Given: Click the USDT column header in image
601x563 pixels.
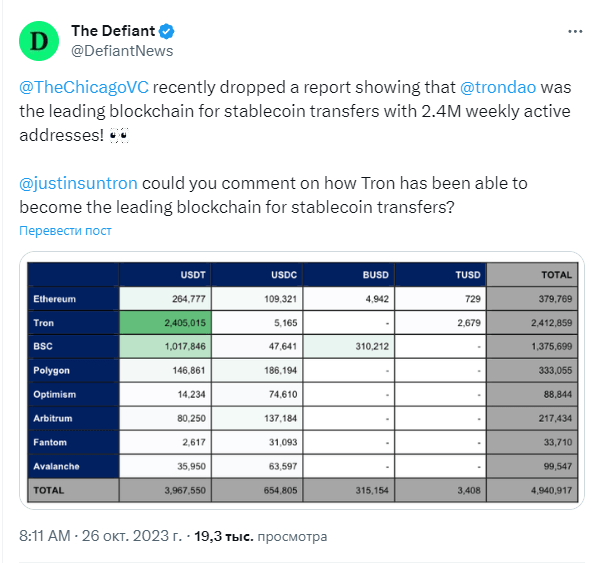Looking at the screenshot, I should click(x=165, y=275).
